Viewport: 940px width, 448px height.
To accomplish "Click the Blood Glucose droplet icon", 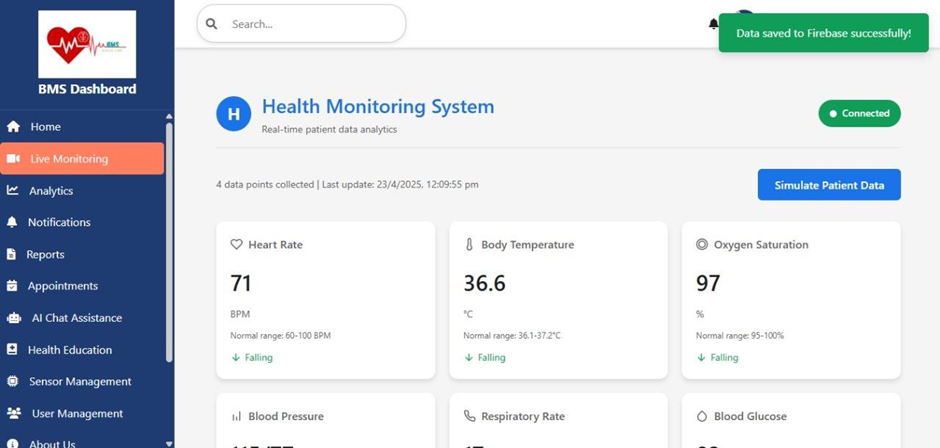I will click(701, 416).
